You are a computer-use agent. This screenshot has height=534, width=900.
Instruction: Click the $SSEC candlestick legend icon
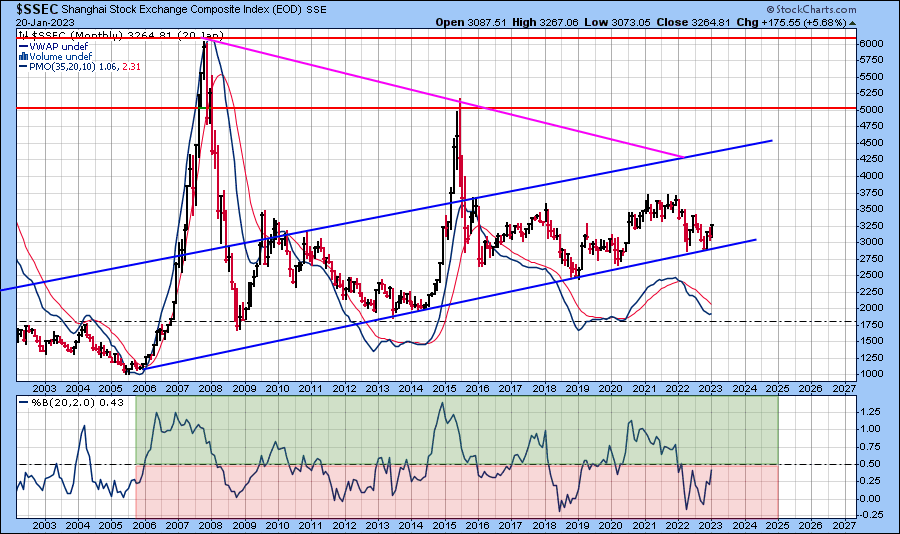click(x=22, y=35)
